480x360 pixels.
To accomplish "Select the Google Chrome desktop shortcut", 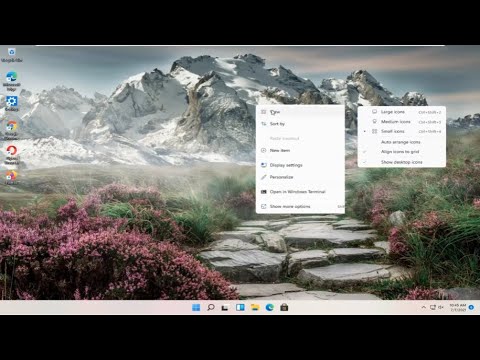I will (12, 130).
